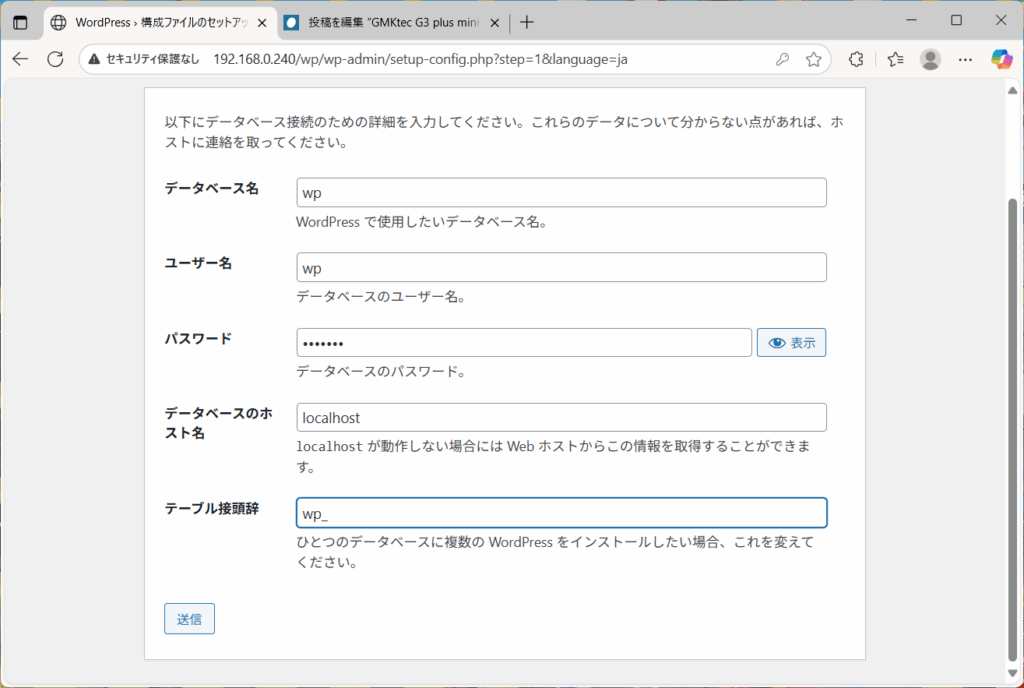Image resolution: width=1024 pixels, height=688 pixels.
Task: Show password with 表示 toggle
Action: [791, 343]
